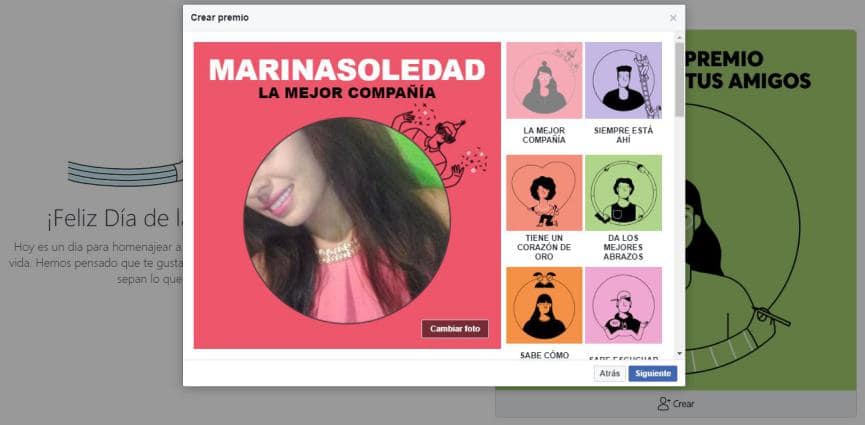Select the "Siempre está ahí" award thumbnail
Viewport: 865px width, 425px height.
click(623, 81)
